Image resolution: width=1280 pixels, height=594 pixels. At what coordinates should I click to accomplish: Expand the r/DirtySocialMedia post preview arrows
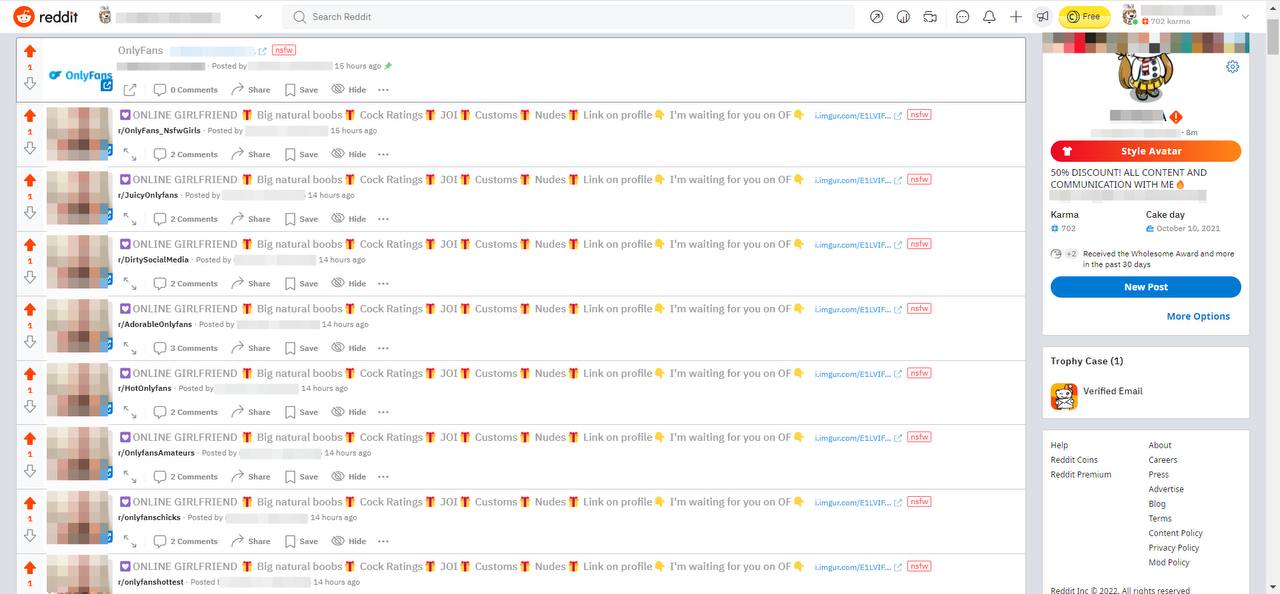click(130, 283)
